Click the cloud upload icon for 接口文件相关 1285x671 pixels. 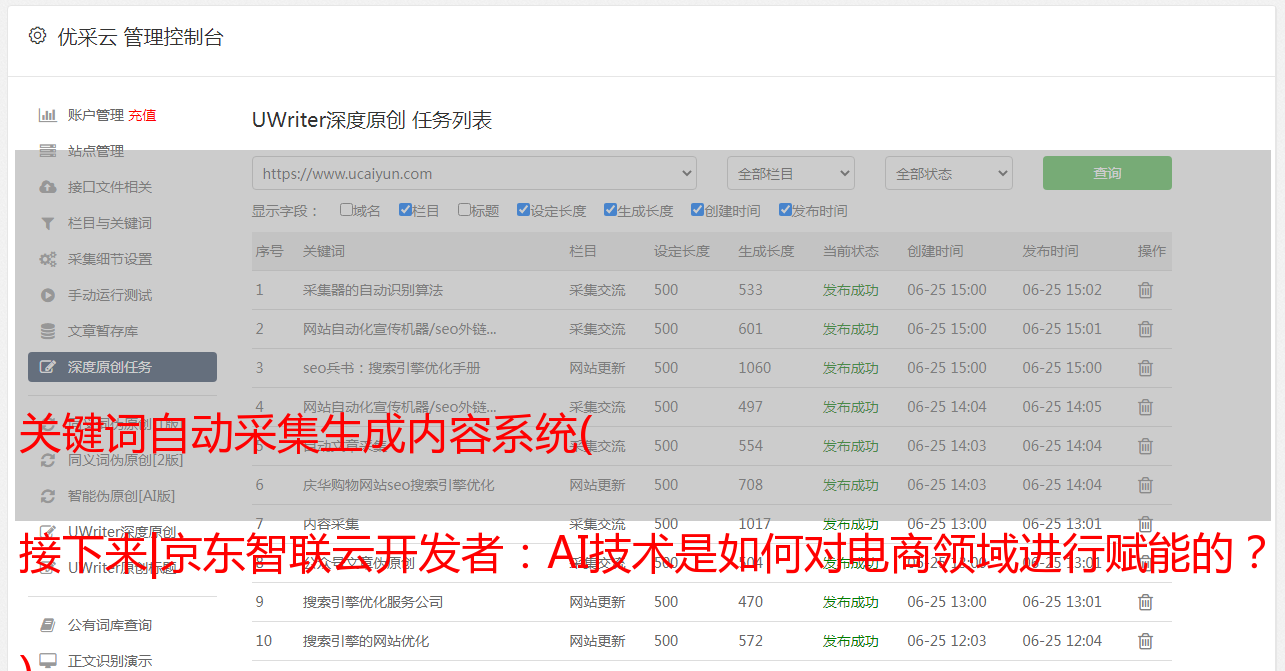point(47,187)
